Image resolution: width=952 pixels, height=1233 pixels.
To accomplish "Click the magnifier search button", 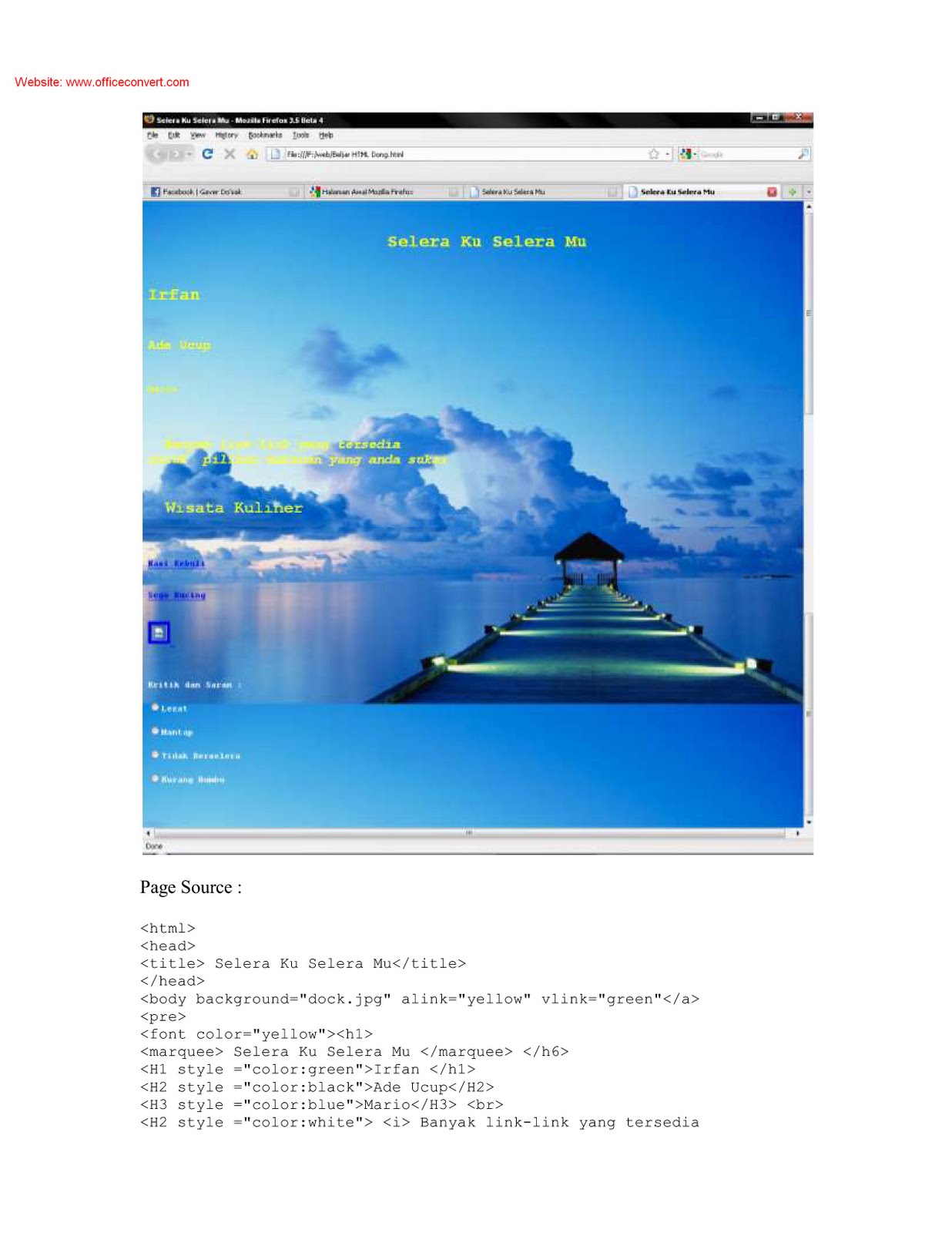I will pos(803,154).
